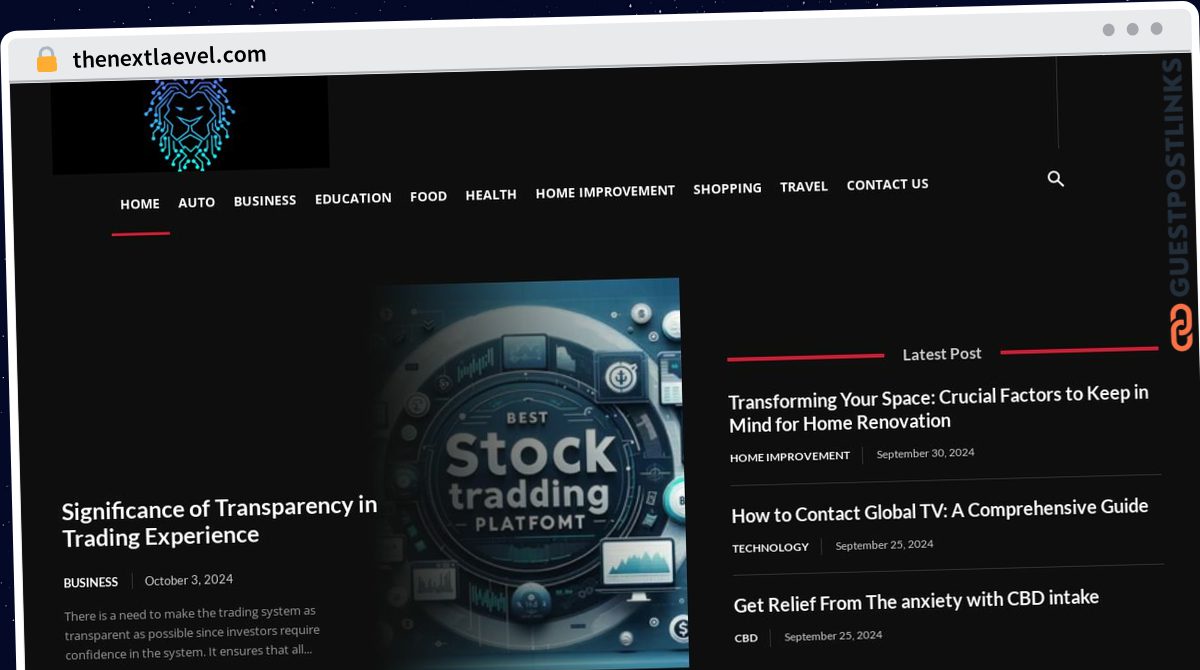1200x670 pixels.
Task: Click the October 3, 2024 date
Action: pos(189,580)
